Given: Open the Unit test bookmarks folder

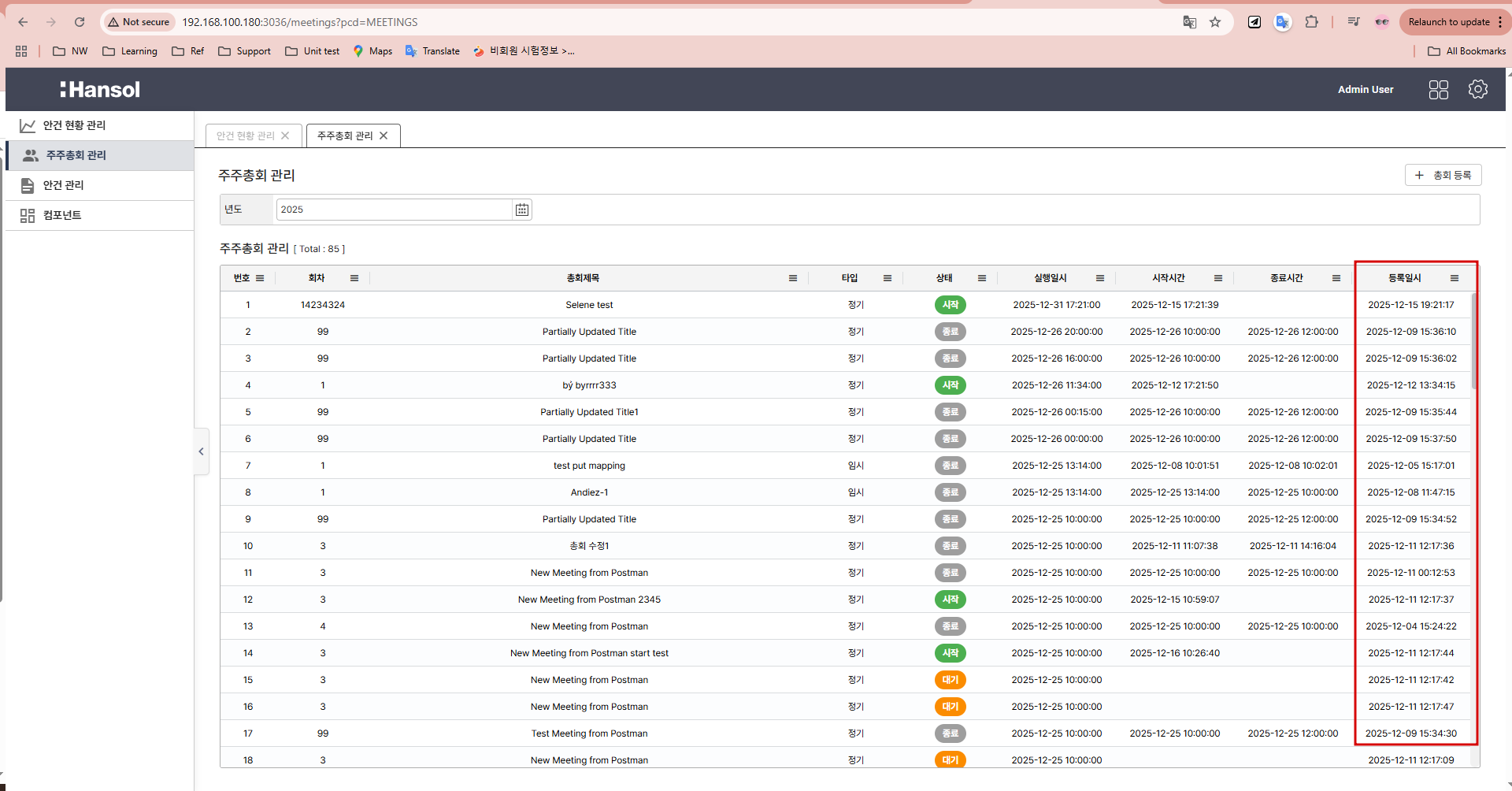Looking at the screenshot, I should coord(313,51).
